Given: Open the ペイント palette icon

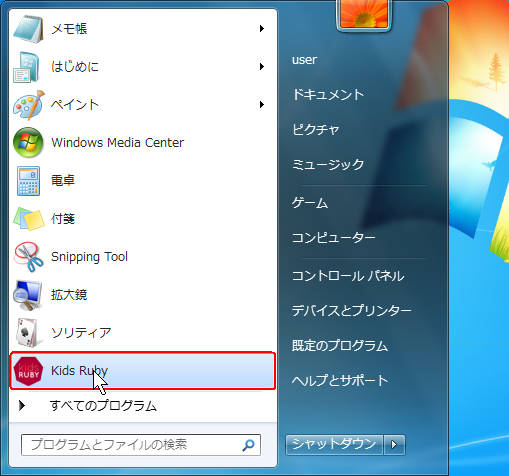Looking at the screenshot, I should tap(28, 105).
